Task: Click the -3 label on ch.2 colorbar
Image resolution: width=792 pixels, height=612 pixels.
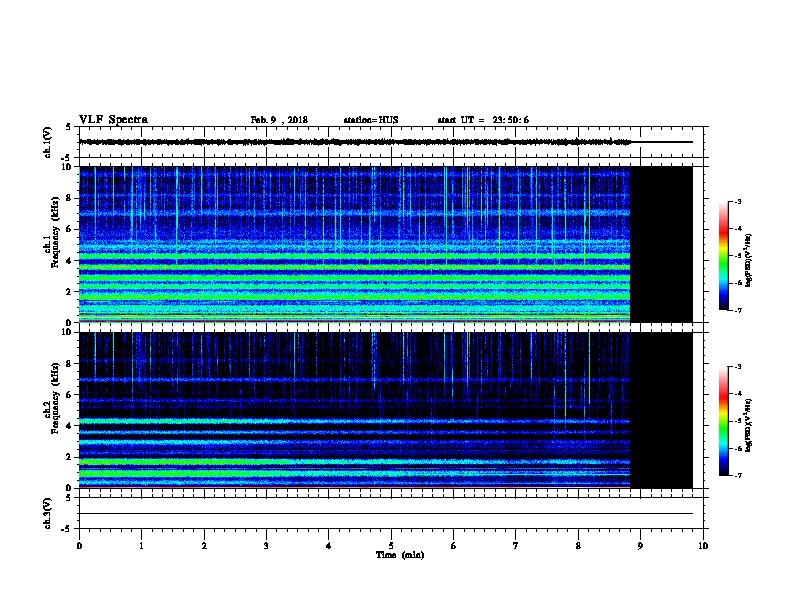Action: tap(737, 367)
